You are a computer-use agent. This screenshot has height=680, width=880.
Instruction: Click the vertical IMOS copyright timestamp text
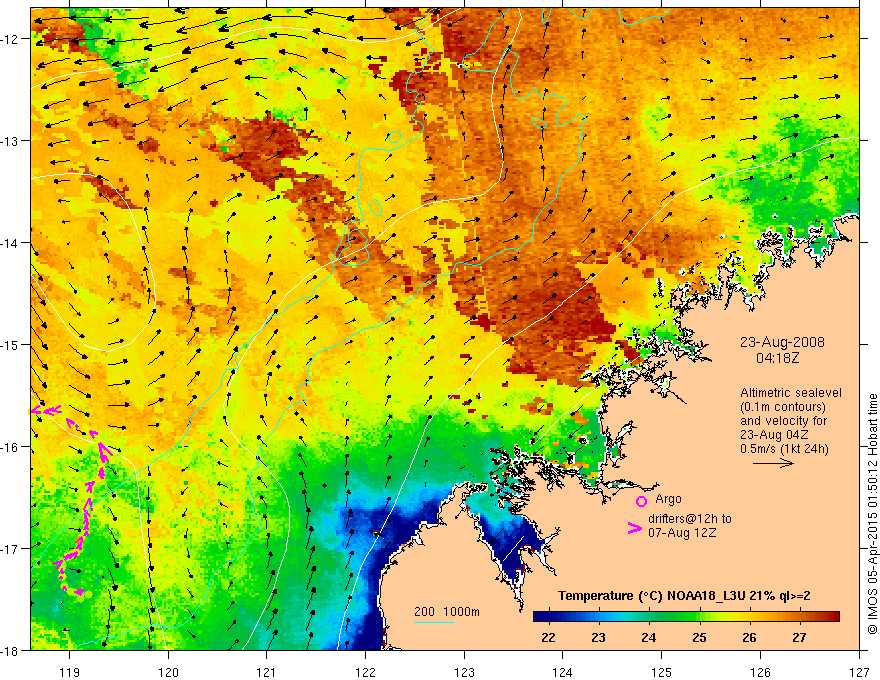872,514
